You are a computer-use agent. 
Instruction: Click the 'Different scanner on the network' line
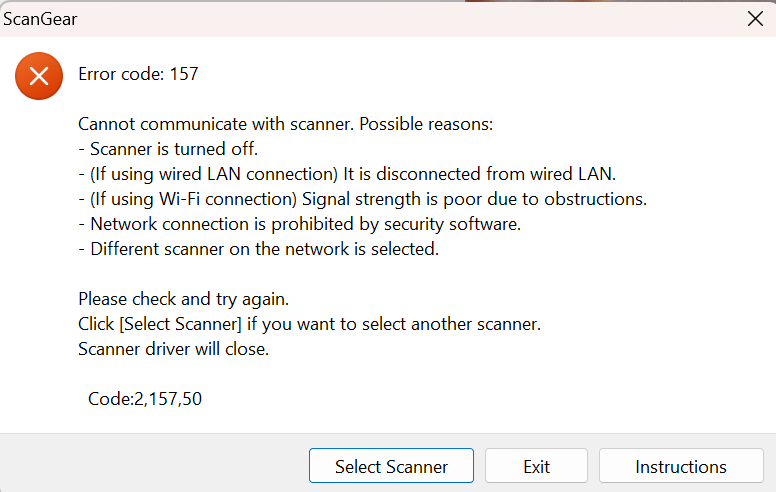click(258, 249)
